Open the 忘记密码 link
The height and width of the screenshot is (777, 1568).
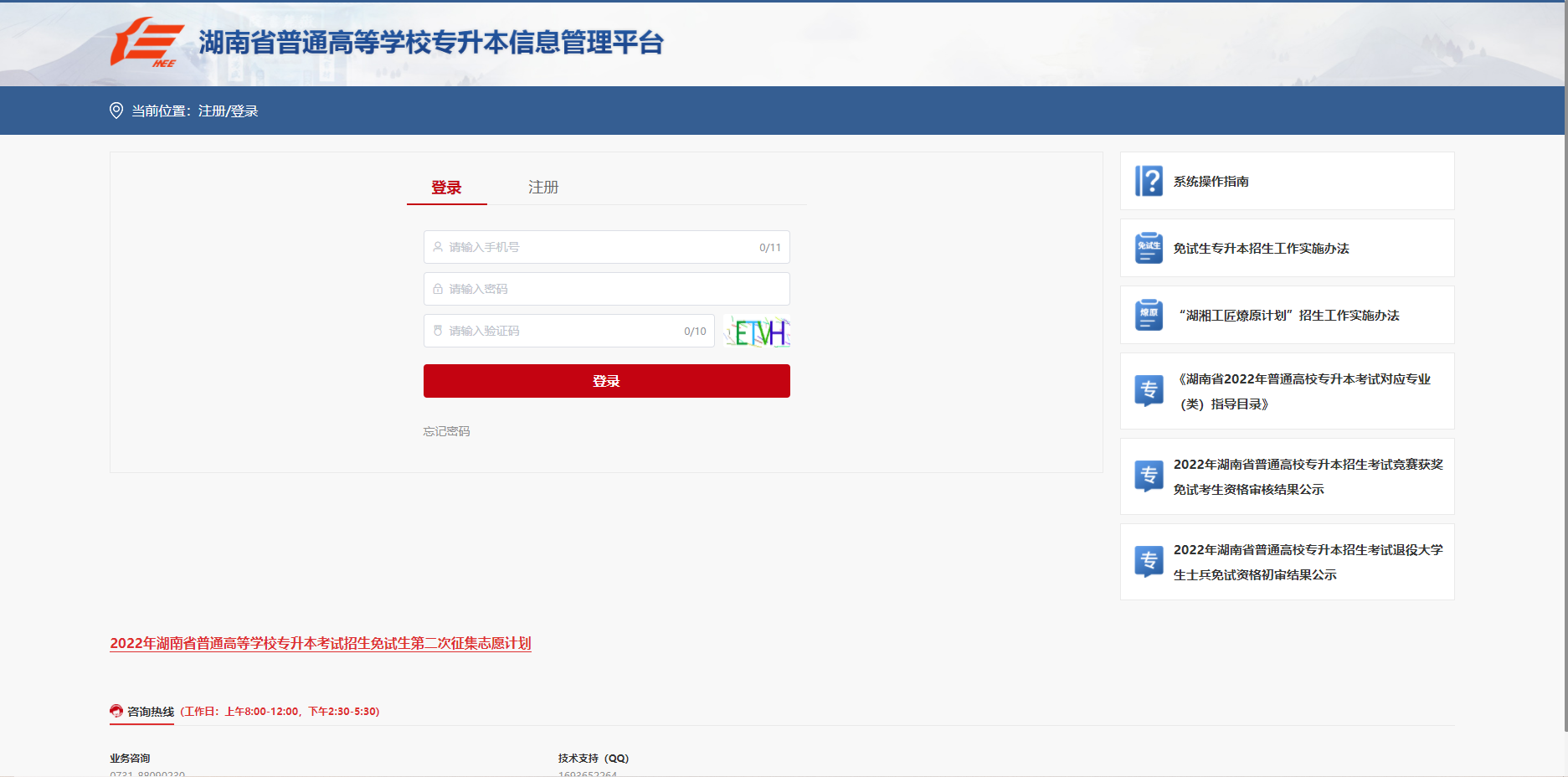[x=446, y=431]
